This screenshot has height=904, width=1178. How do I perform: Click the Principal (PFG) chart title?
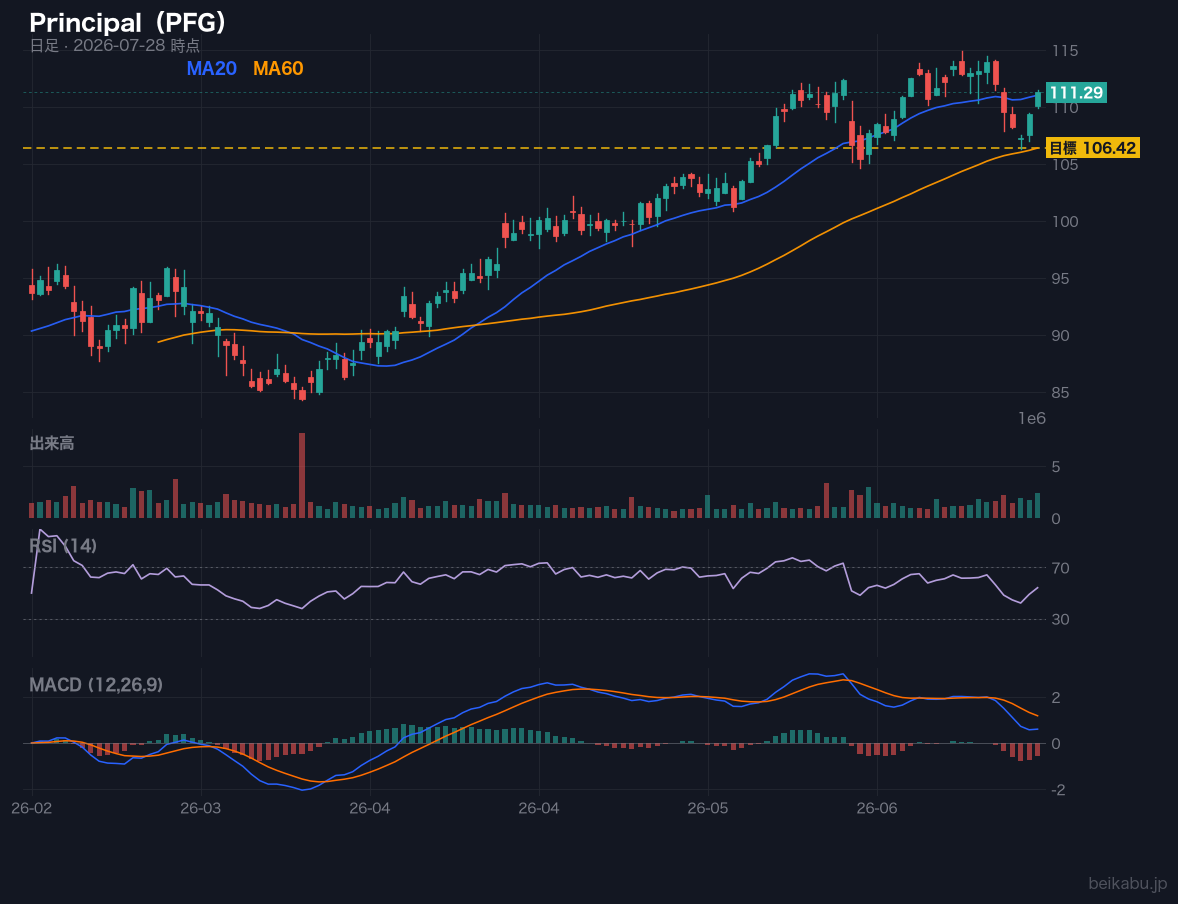point(128,23)
